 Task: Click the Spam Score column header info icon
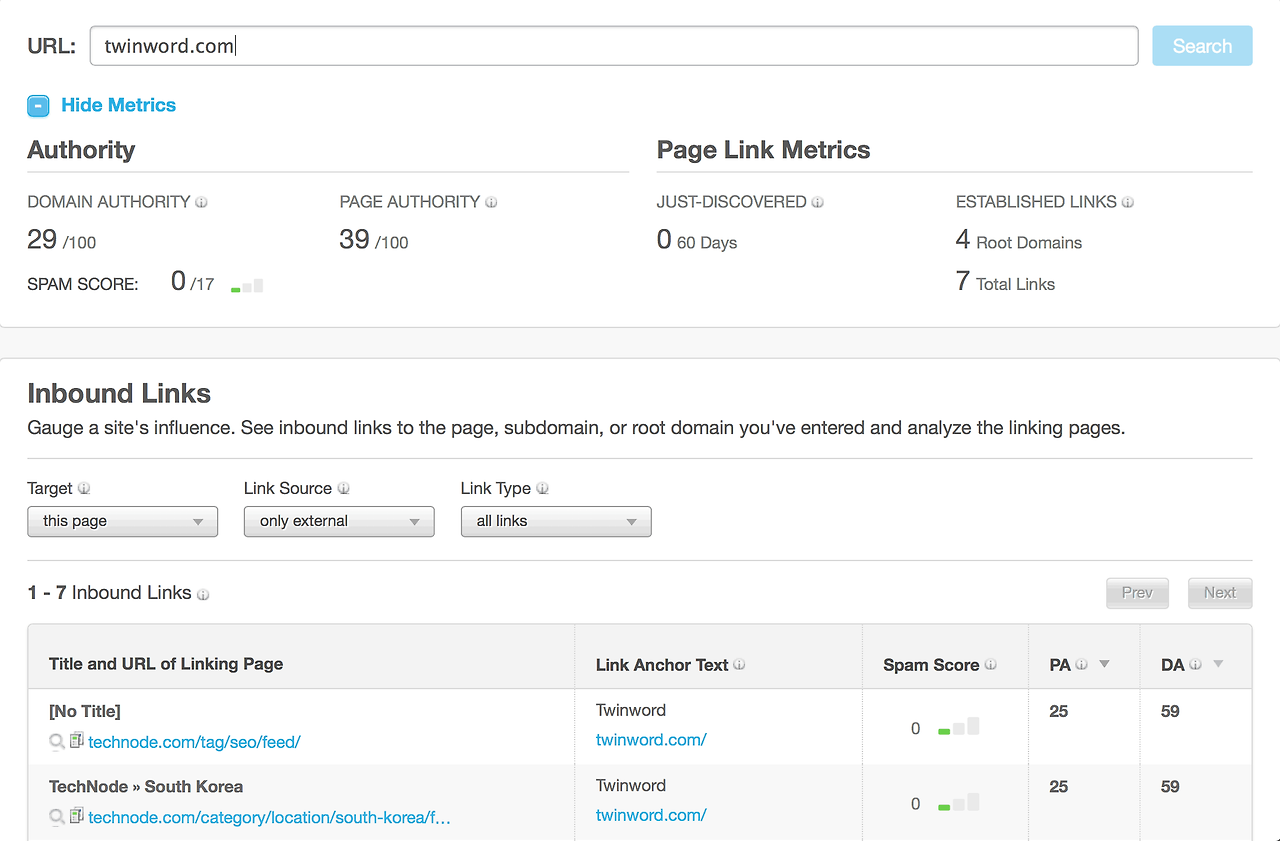coord(991,664)
